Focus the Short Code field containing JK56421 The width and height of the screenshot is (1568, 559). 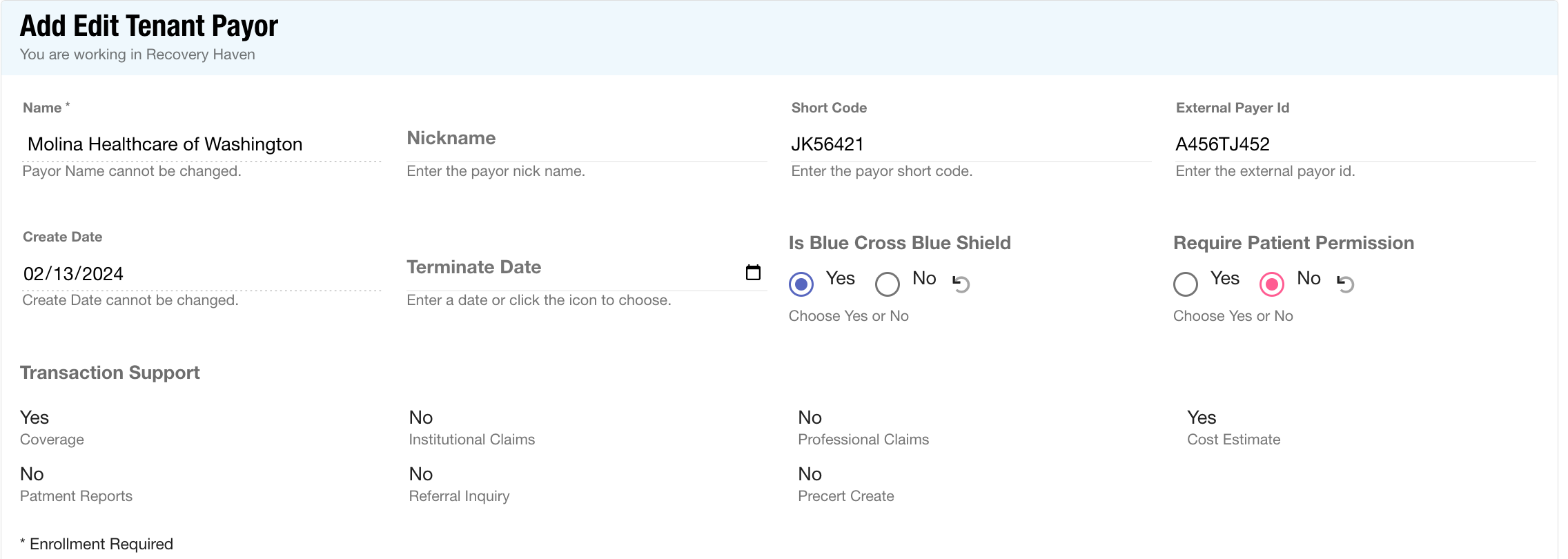(x=970, y=144)
